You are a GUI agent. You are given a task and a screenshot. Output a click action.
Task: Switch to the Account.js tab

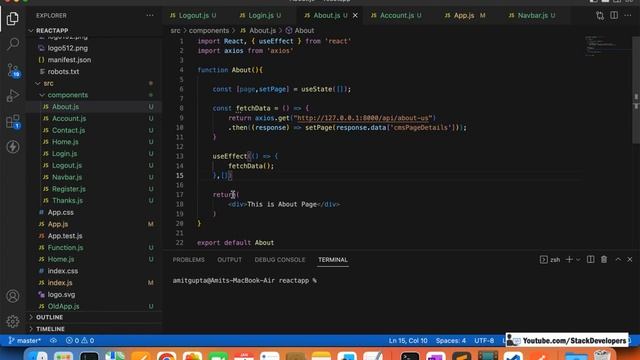(x=396, y=16)
